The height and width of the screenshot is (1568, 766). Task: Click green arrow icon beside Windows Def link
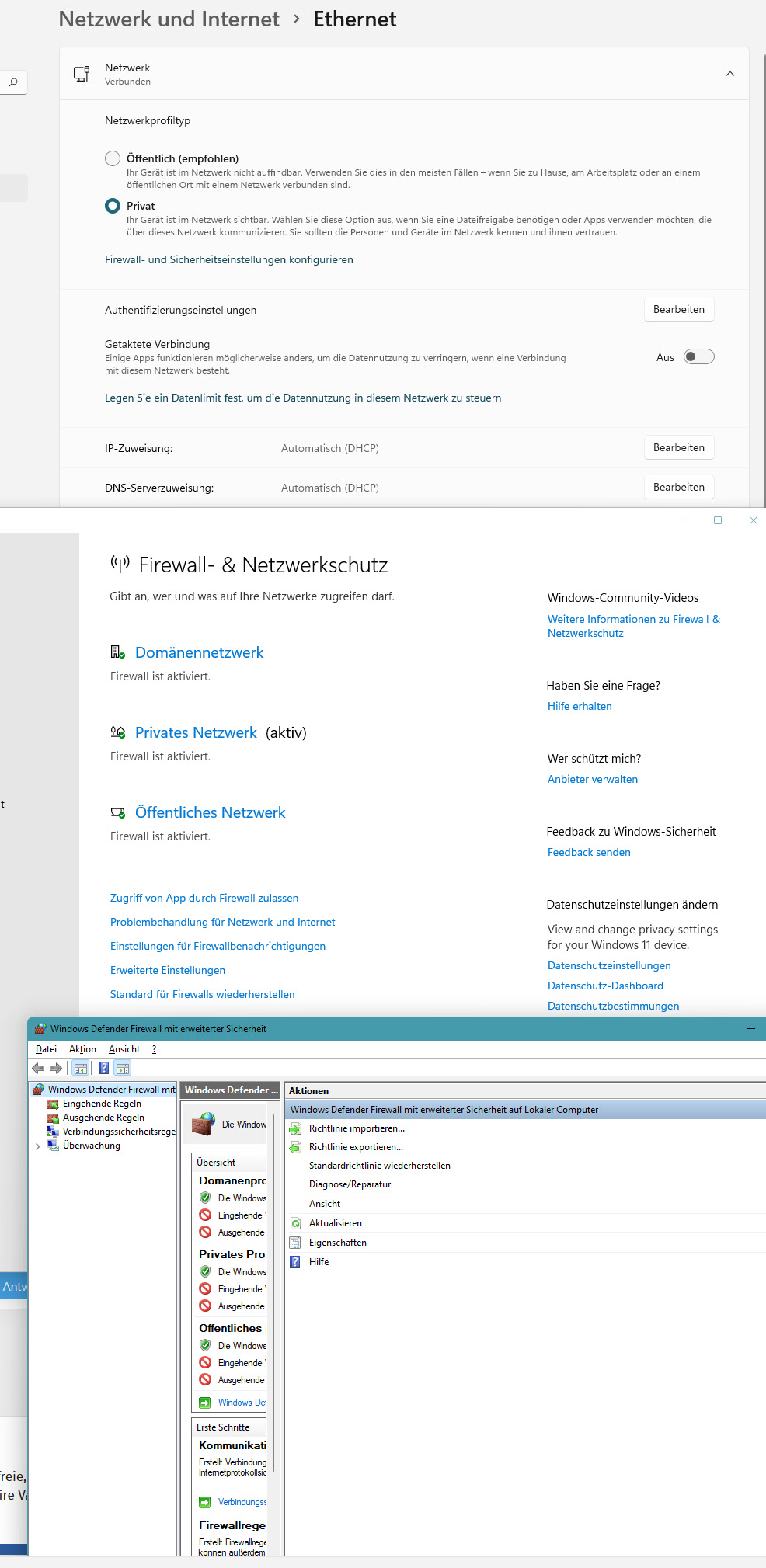204,1403
